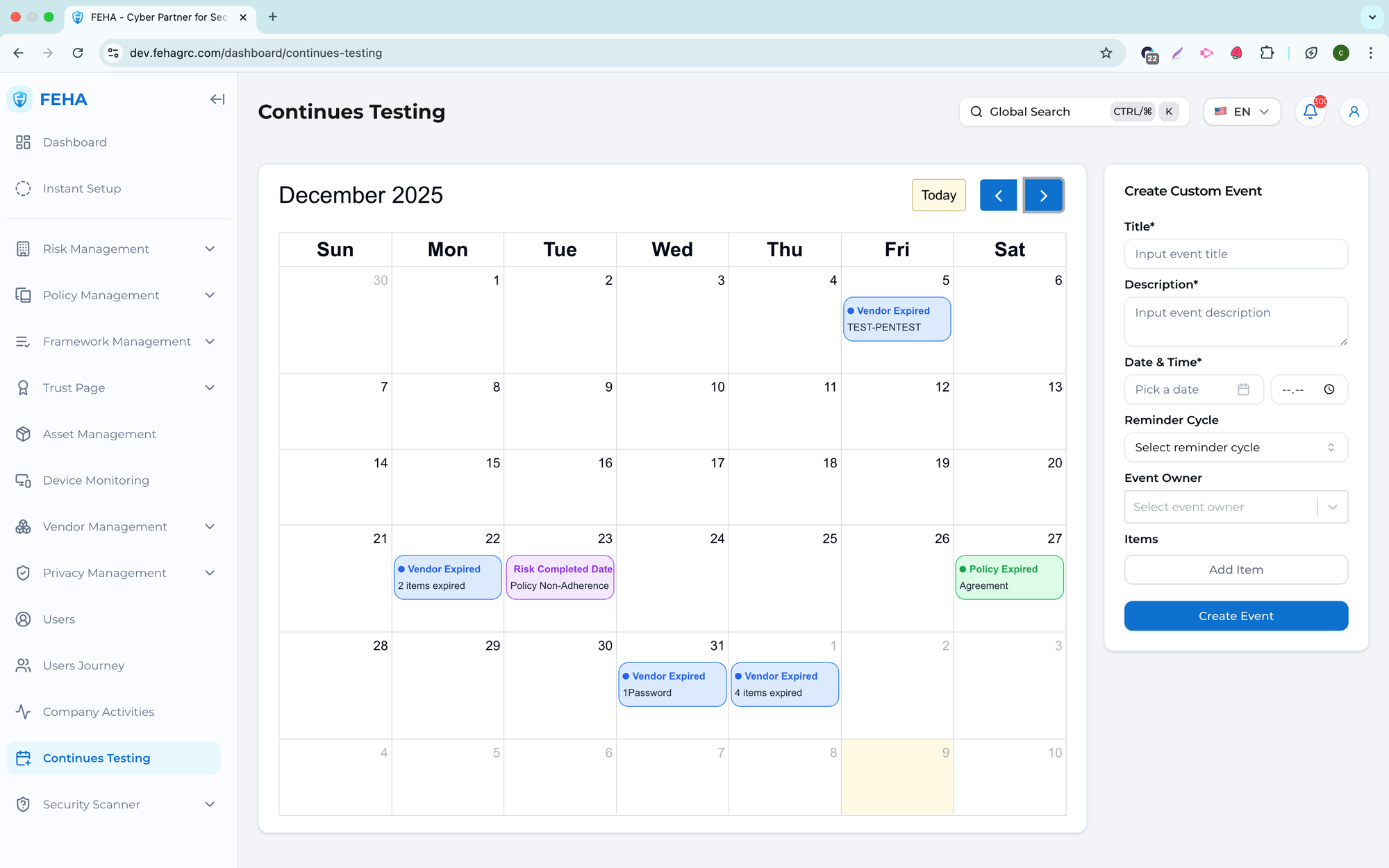Image resolution: width=1389 pixels, height=868 pixels.
Task: Click the clock time picker icon
Action: 1329,390
